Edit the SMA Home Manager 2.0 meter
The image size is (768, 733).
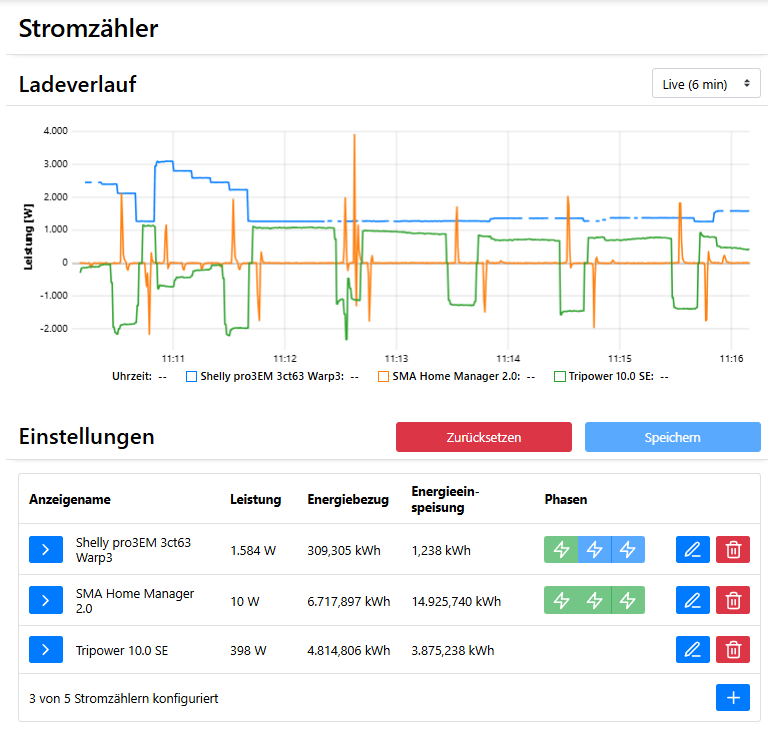pyautogui.click(x=691, y=600)
